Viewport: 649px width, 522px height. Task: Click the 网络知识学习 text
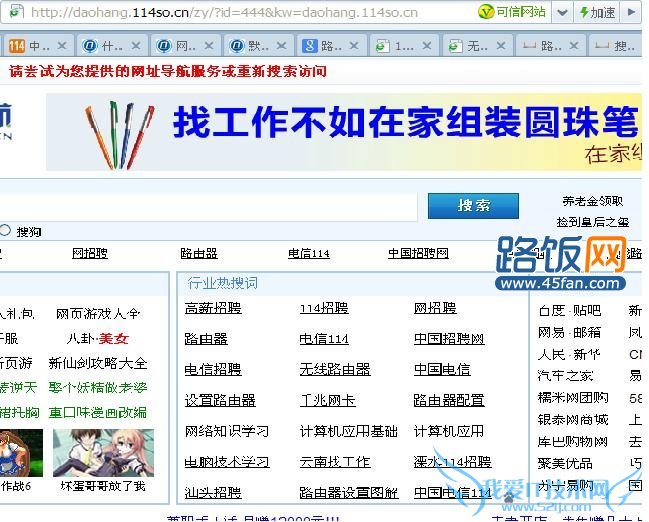[x=227, y=431]
